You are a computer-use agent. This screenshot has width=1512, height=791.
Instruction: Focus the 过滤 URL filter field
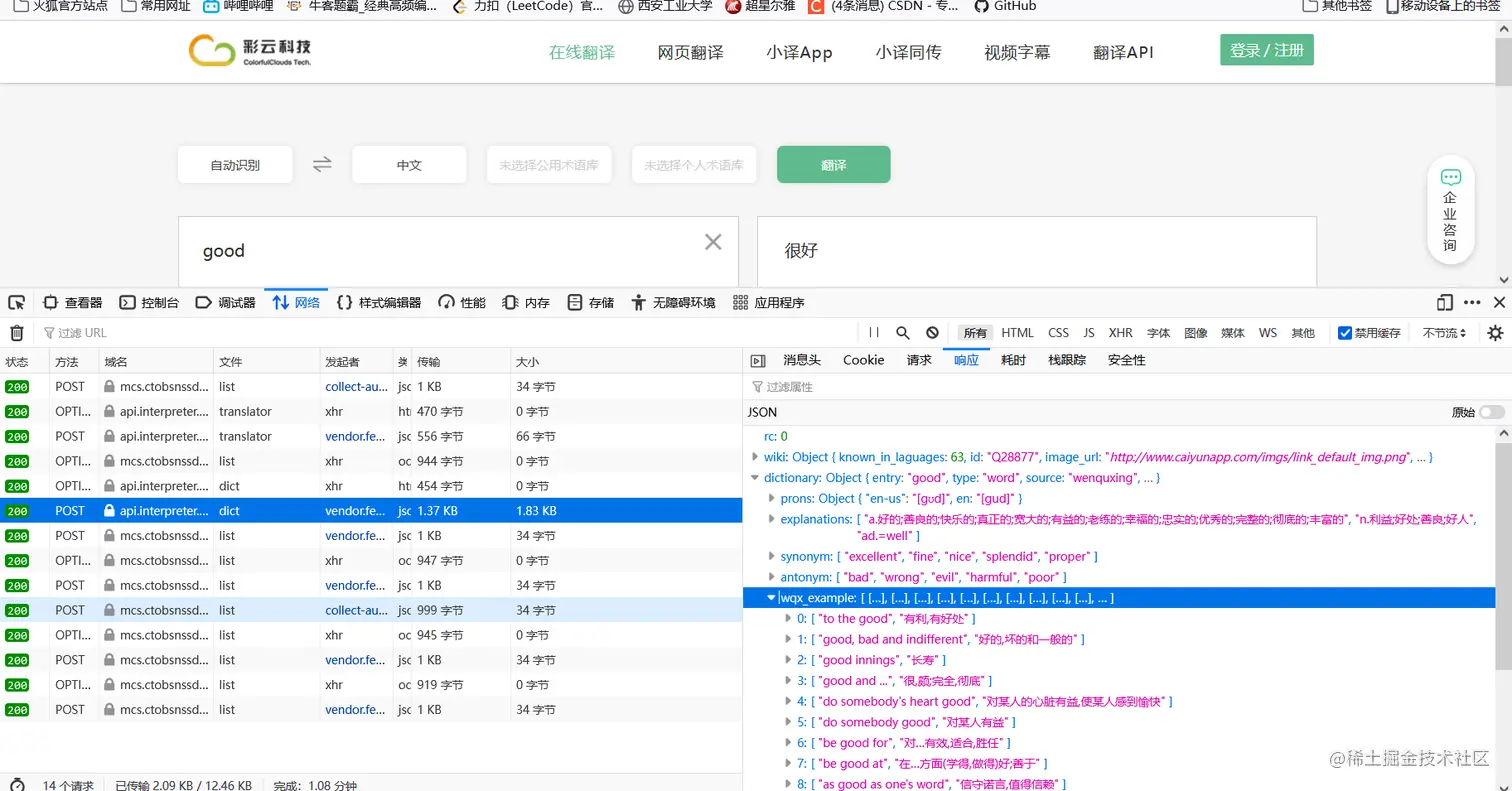445,333
